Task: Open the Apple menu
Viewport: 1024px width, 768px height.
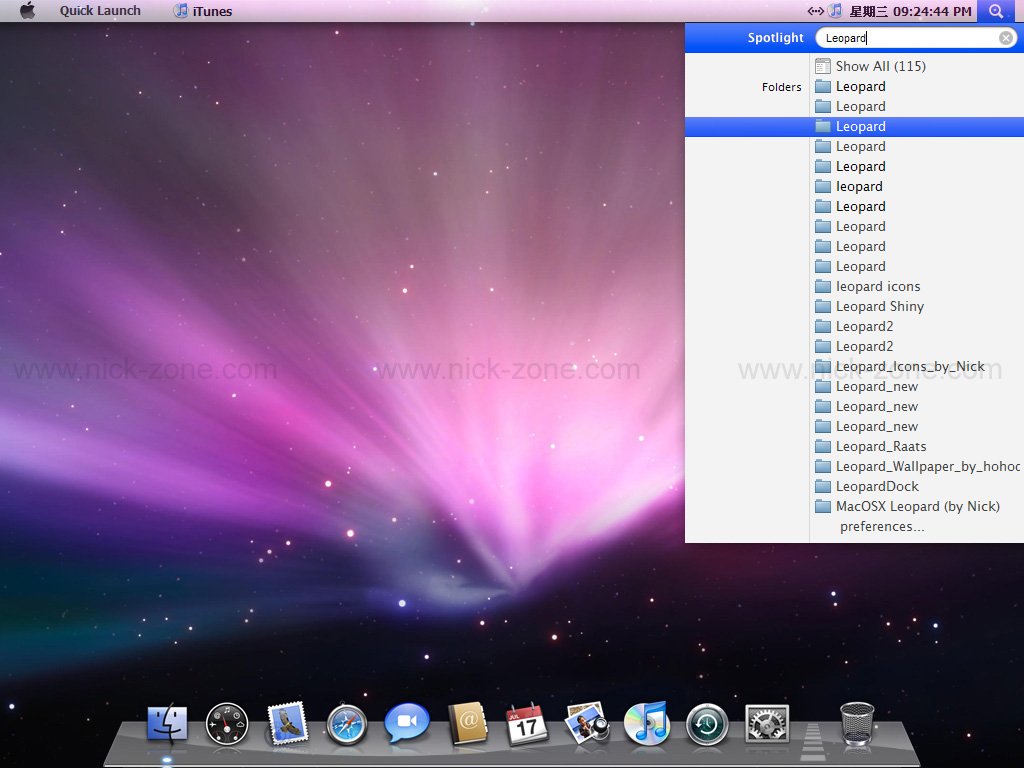Action: pos(27,10)
